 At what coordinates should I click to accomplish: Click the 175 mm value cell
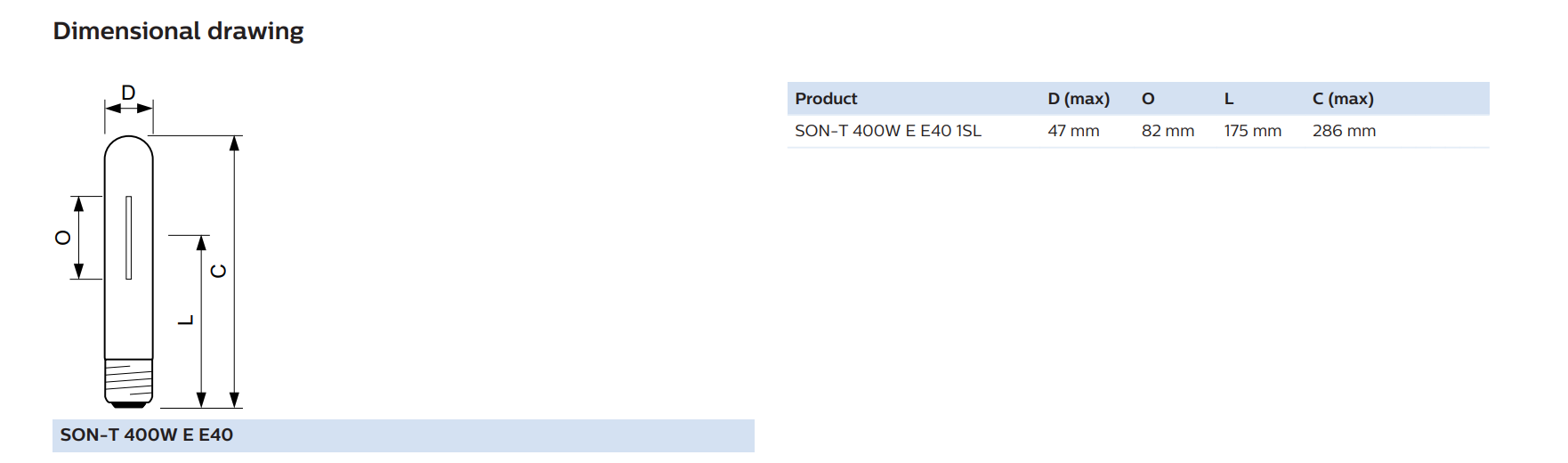(1252, 131)
